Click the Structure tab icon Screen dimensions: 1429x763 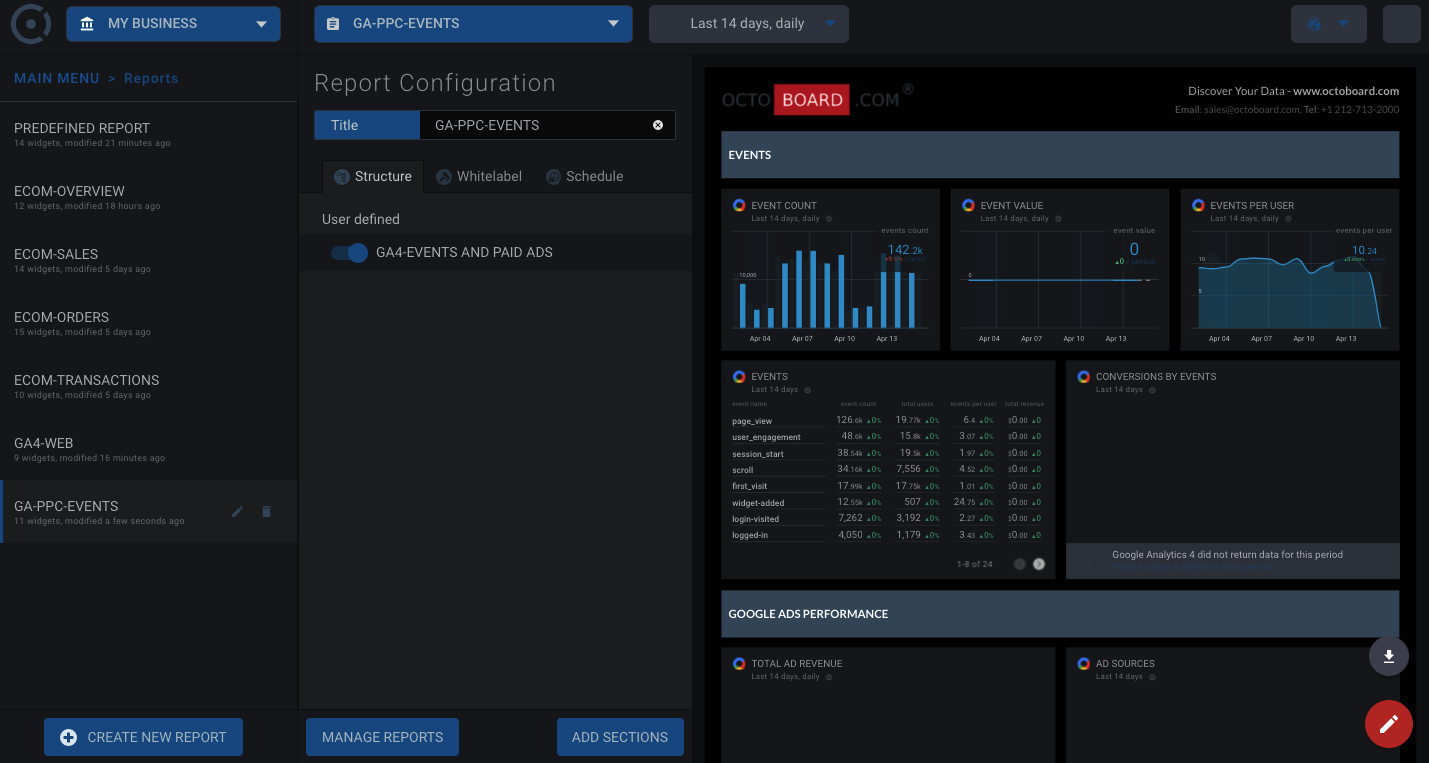342,177
